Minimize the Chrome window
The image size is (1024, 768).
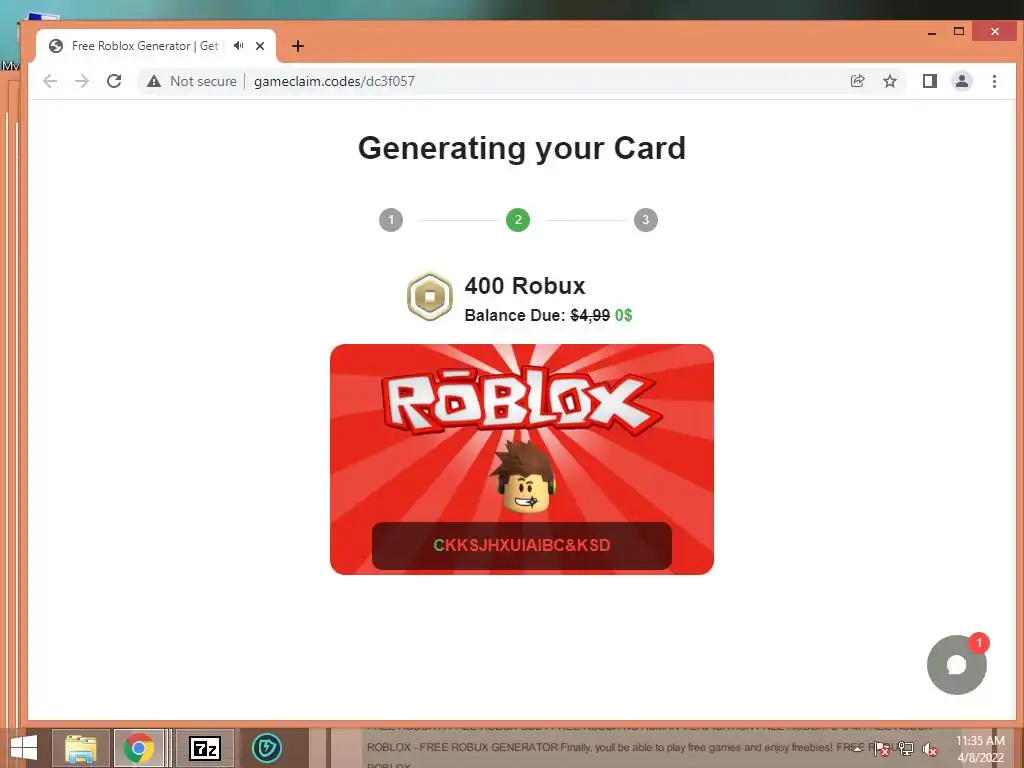coord(932,31)
